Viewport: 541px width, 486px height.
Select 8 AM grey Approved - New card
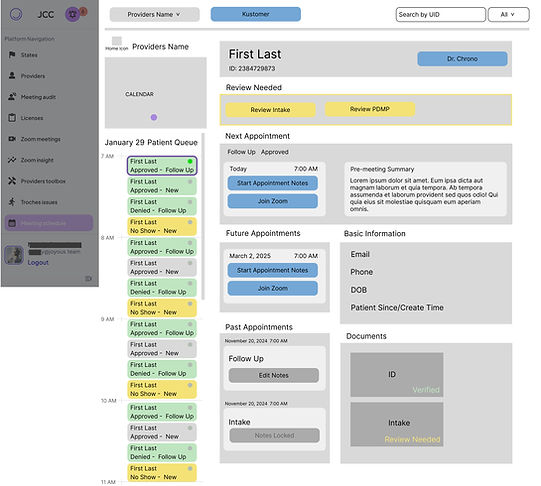coord(162,267)
